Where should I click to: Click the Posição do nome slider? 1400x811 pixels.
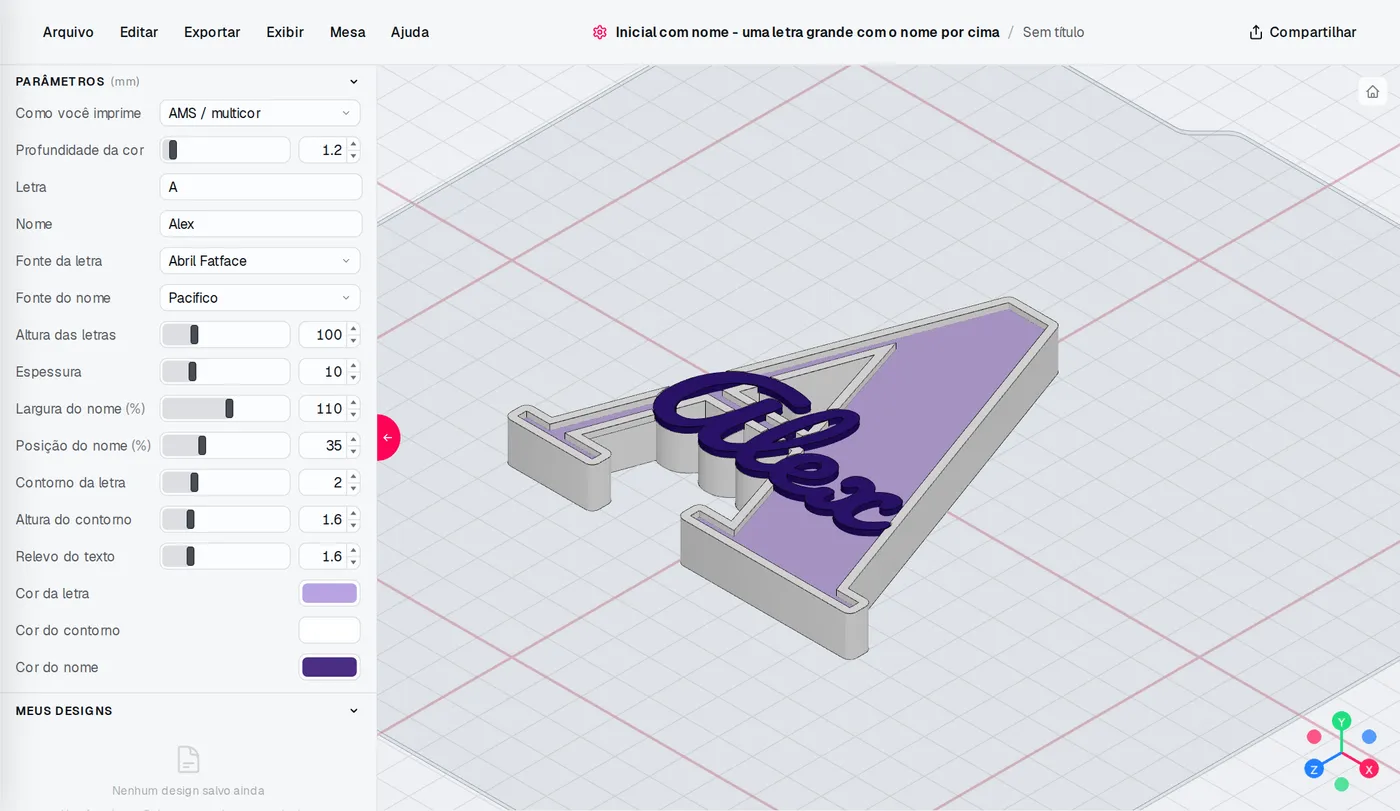tap(225, 446)
